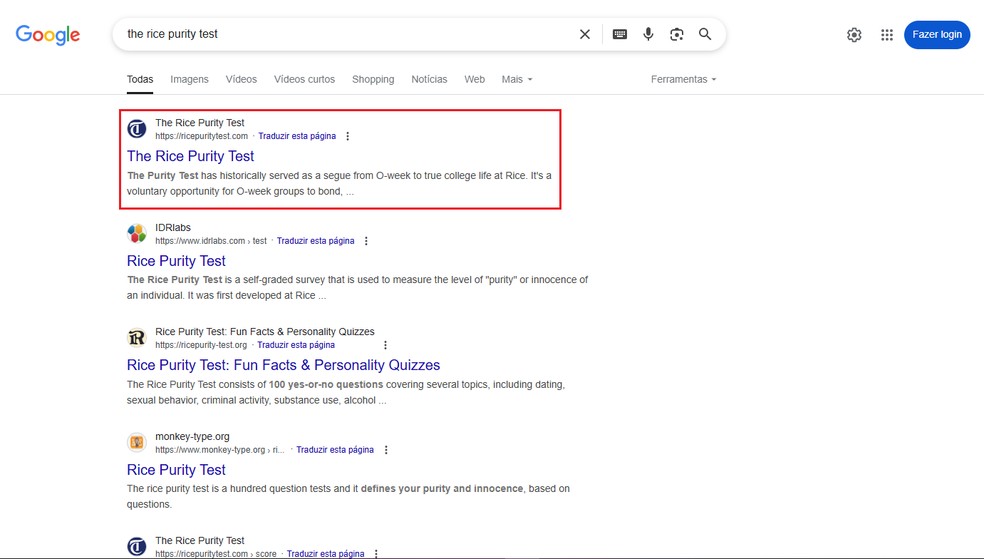Open the Google apps grid
This screenshot has width=984, height=559.
click(886, 35)
